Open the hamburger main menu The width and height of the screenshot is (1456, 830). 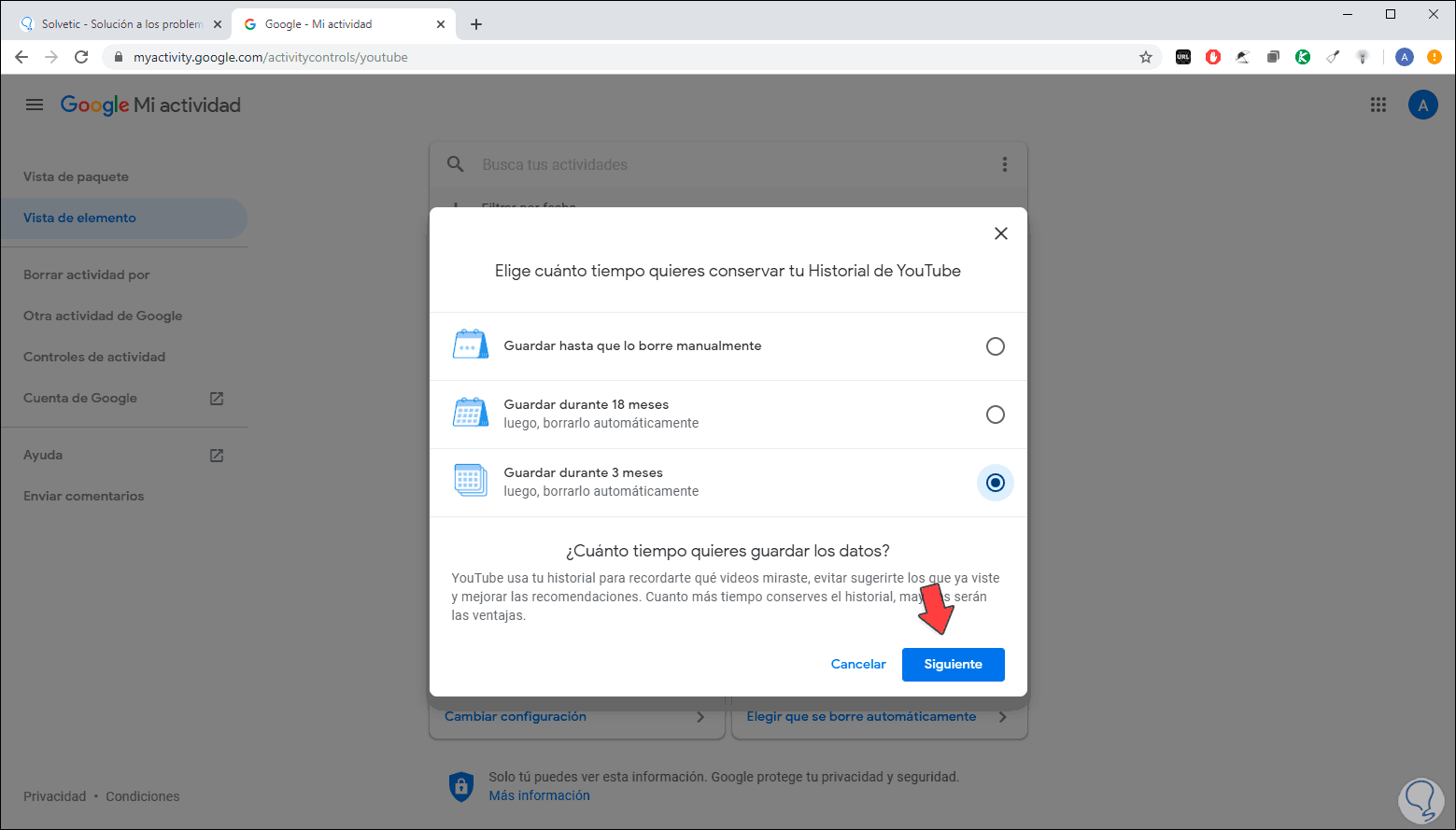[35, 105]
